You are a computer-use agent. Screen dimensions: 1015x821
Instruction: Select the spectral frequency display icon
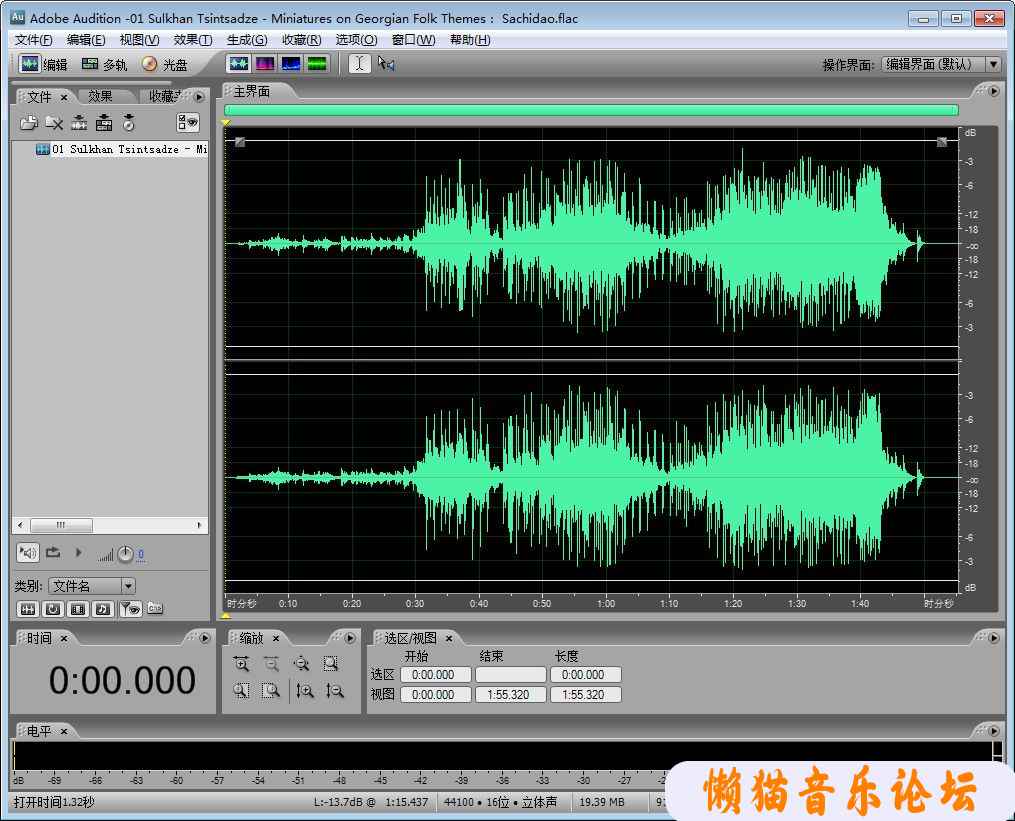[265, 63]
